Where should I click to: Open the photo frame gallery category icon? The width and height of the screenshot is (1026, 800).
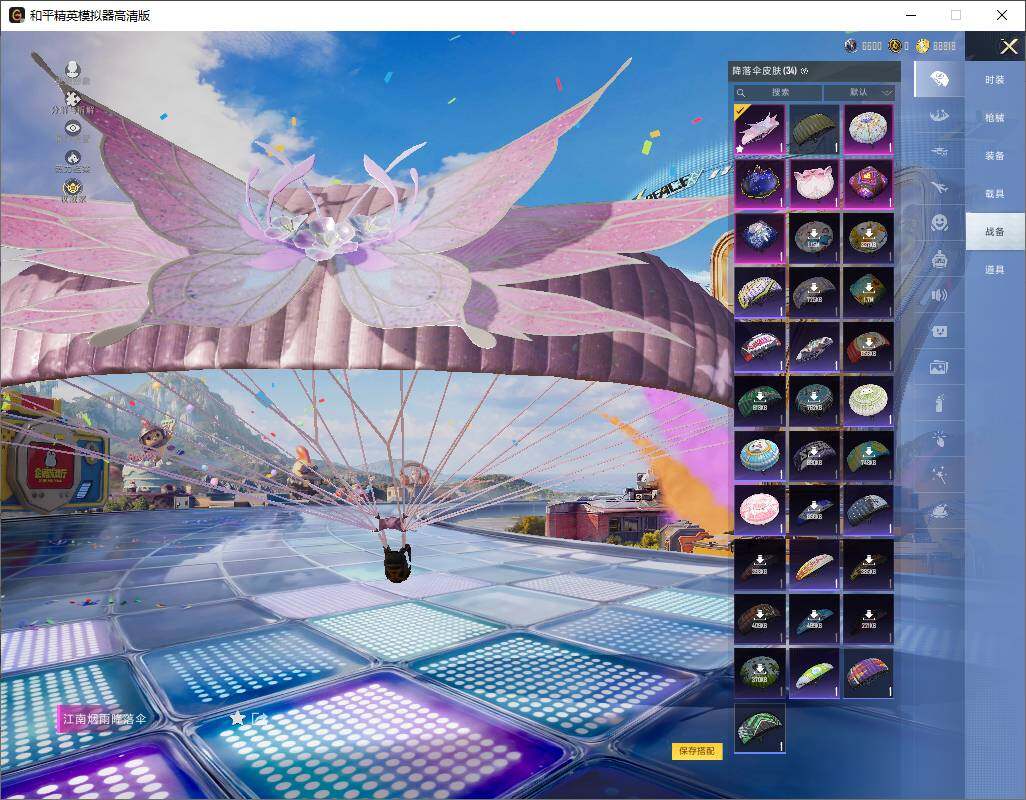click(939, 368)
